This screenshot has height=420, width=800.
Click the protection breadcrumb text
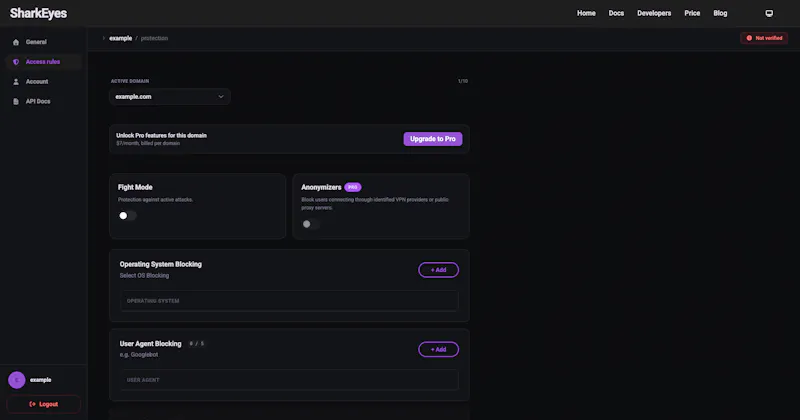click(x=154, y=38)
